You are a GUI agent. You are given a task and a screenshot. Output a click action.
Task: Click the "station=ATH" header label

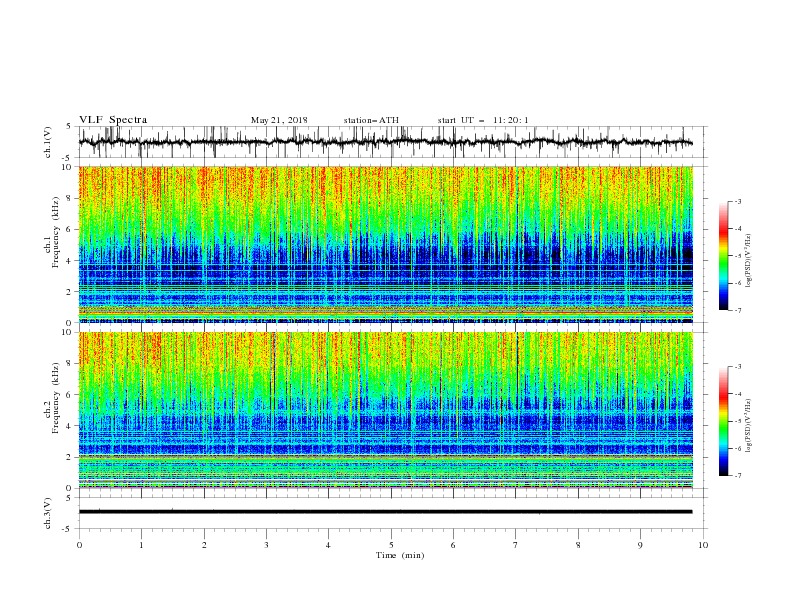(371, 120)
